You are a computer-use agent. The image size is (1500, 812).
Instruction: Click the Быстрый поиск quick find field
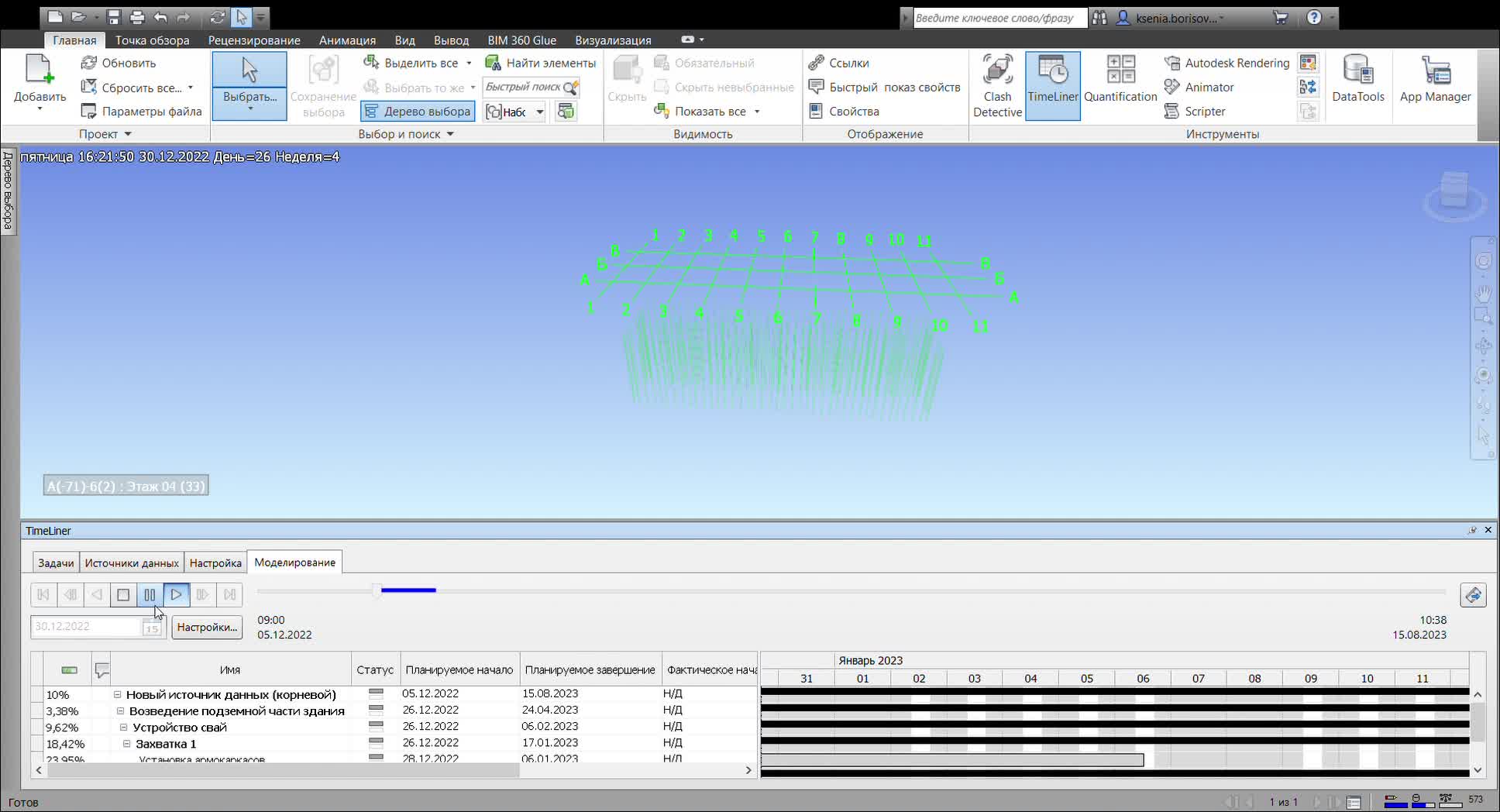click(x=523, y=87)
